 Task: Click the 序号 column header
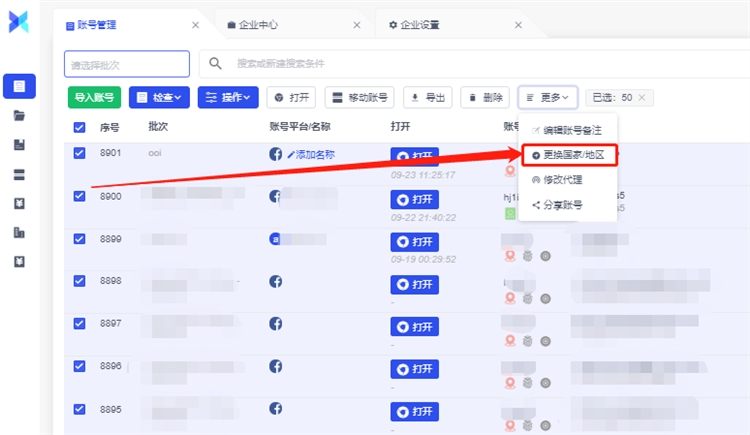(110, 127)
